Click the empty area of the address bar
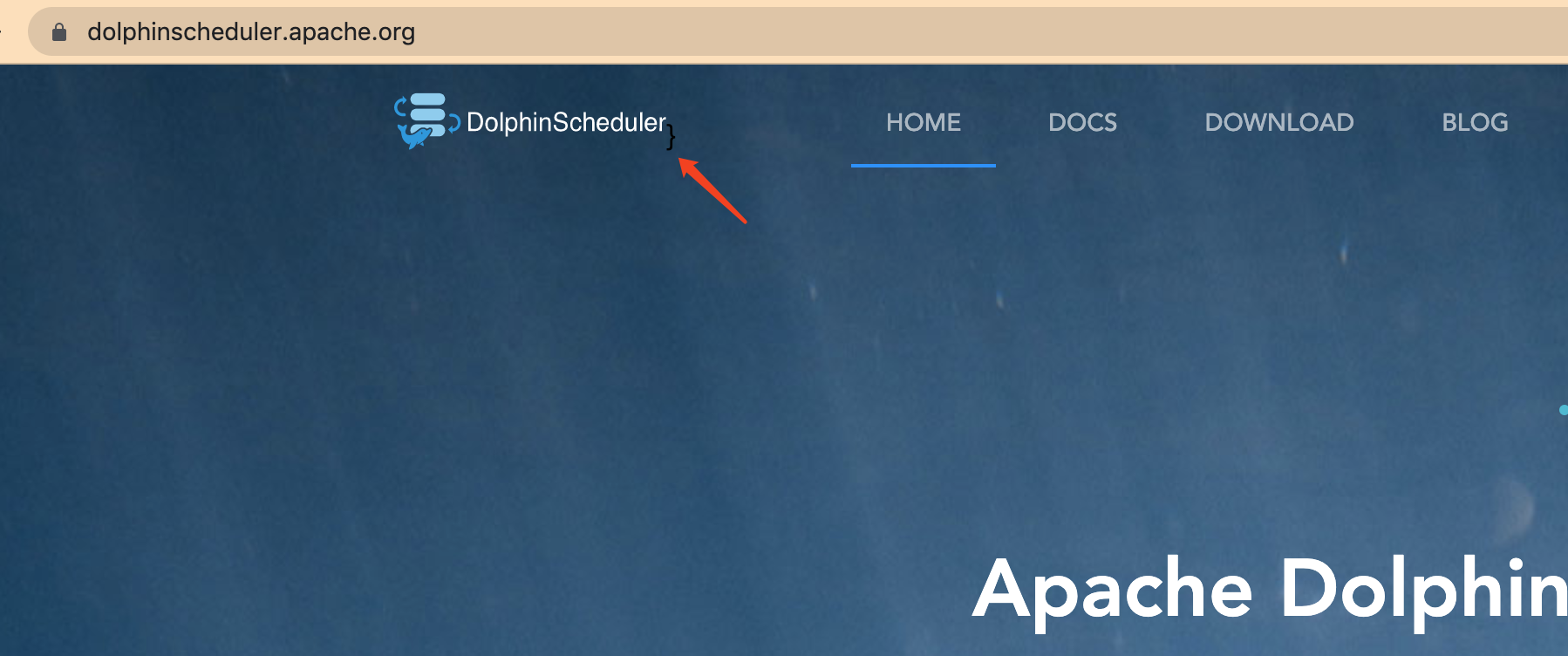Image resolution: width=1568 pixels, height=656 pixels. pyautogui.click(x=959, y=32)
